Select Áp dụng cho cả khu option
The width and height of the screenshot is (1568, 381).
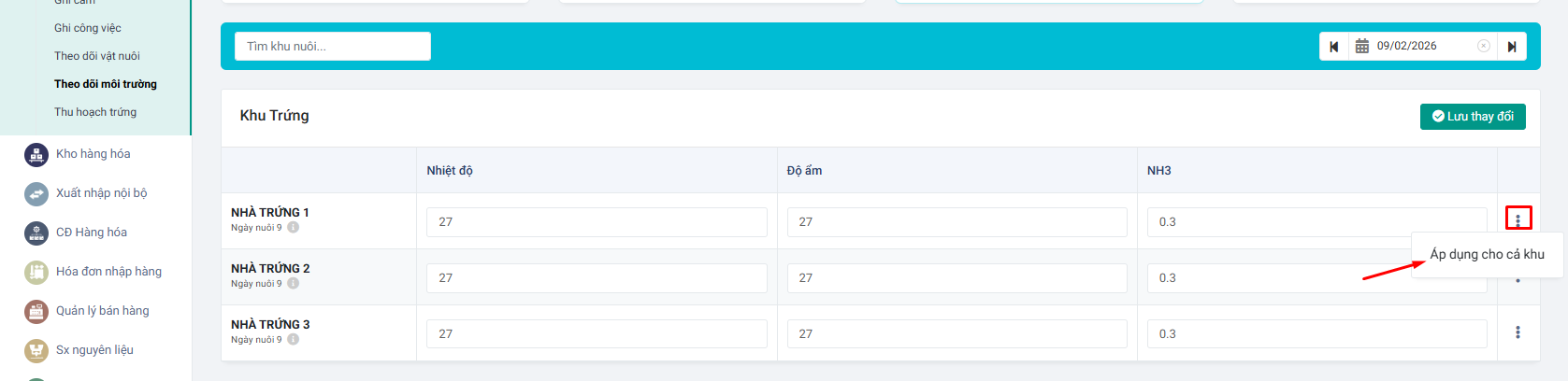(1487, 254)
